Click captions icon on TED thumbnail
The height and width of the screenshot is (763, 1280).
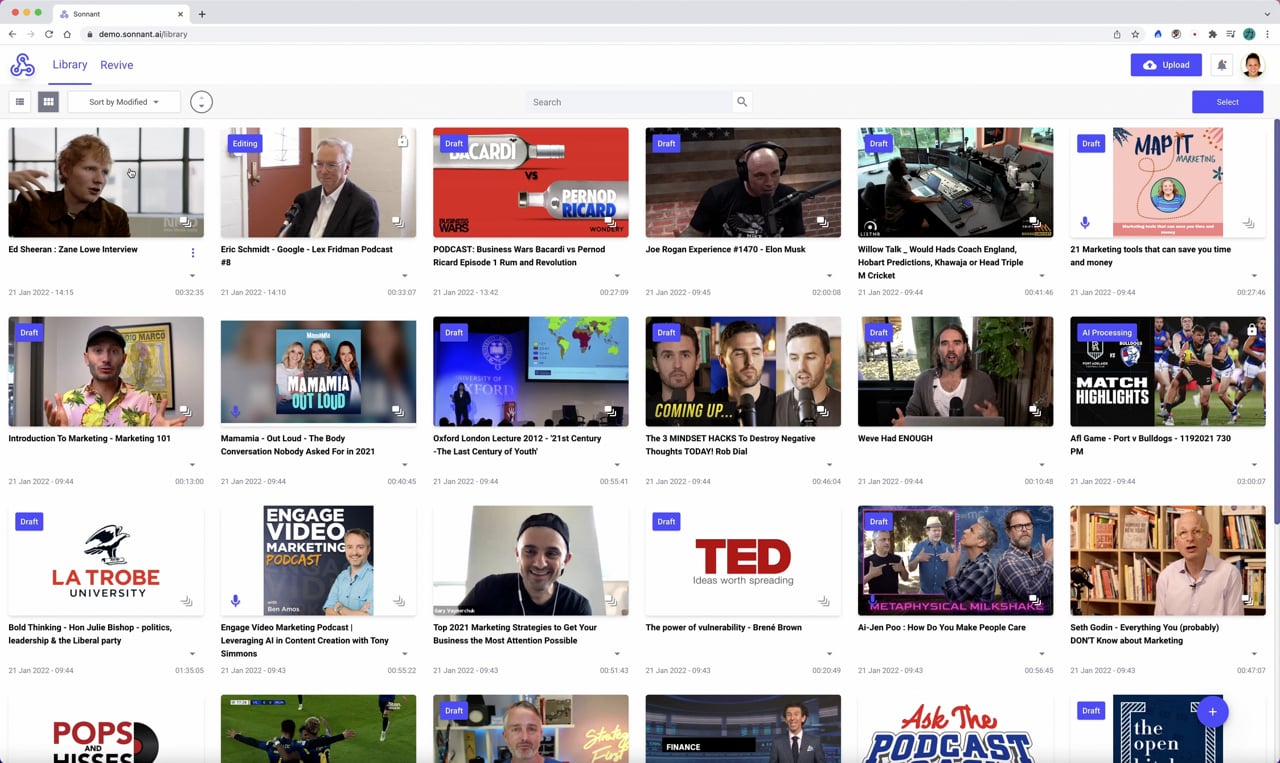coord(823,601)
